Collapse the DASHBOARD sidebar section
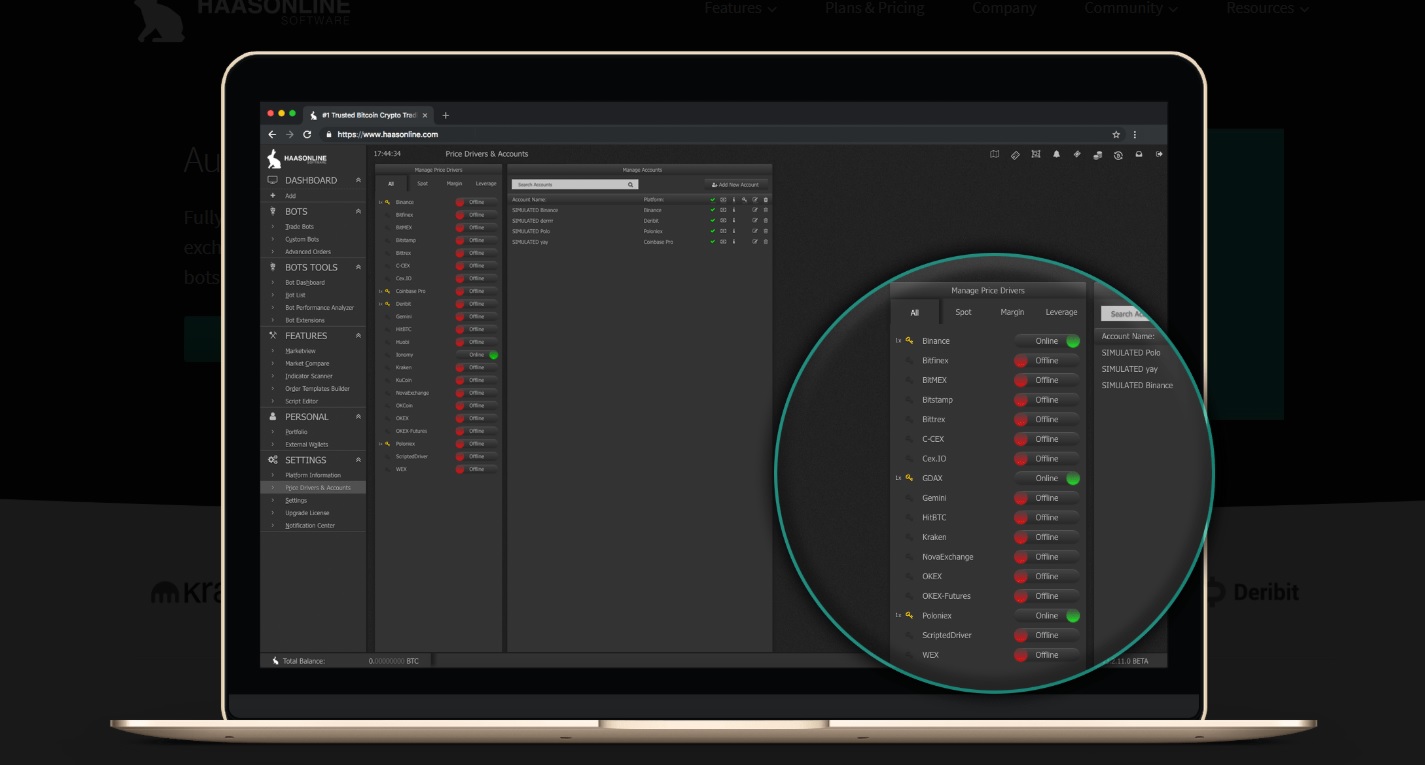This screenshot has height=765, width=1425. point(358,180)
